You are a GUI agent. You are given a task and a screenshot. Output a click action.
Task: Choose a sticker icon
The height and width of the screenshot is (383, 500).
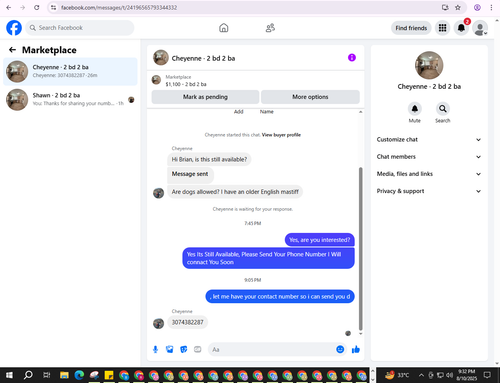[x=184, y=349]
